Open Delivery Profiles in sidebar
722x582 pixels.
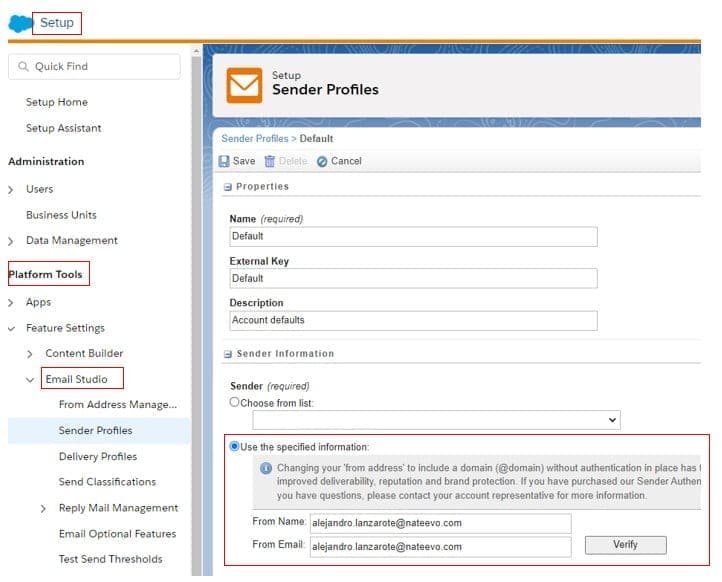[x=97, y=457]
